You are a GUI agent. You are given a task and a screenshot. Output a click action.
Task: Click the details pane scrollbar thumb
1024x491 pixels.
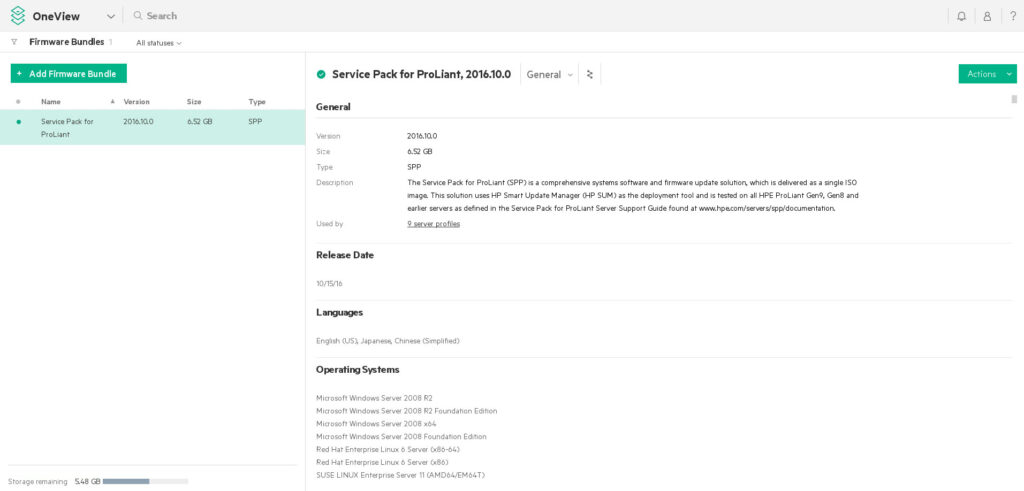(x=1014, y=99)
